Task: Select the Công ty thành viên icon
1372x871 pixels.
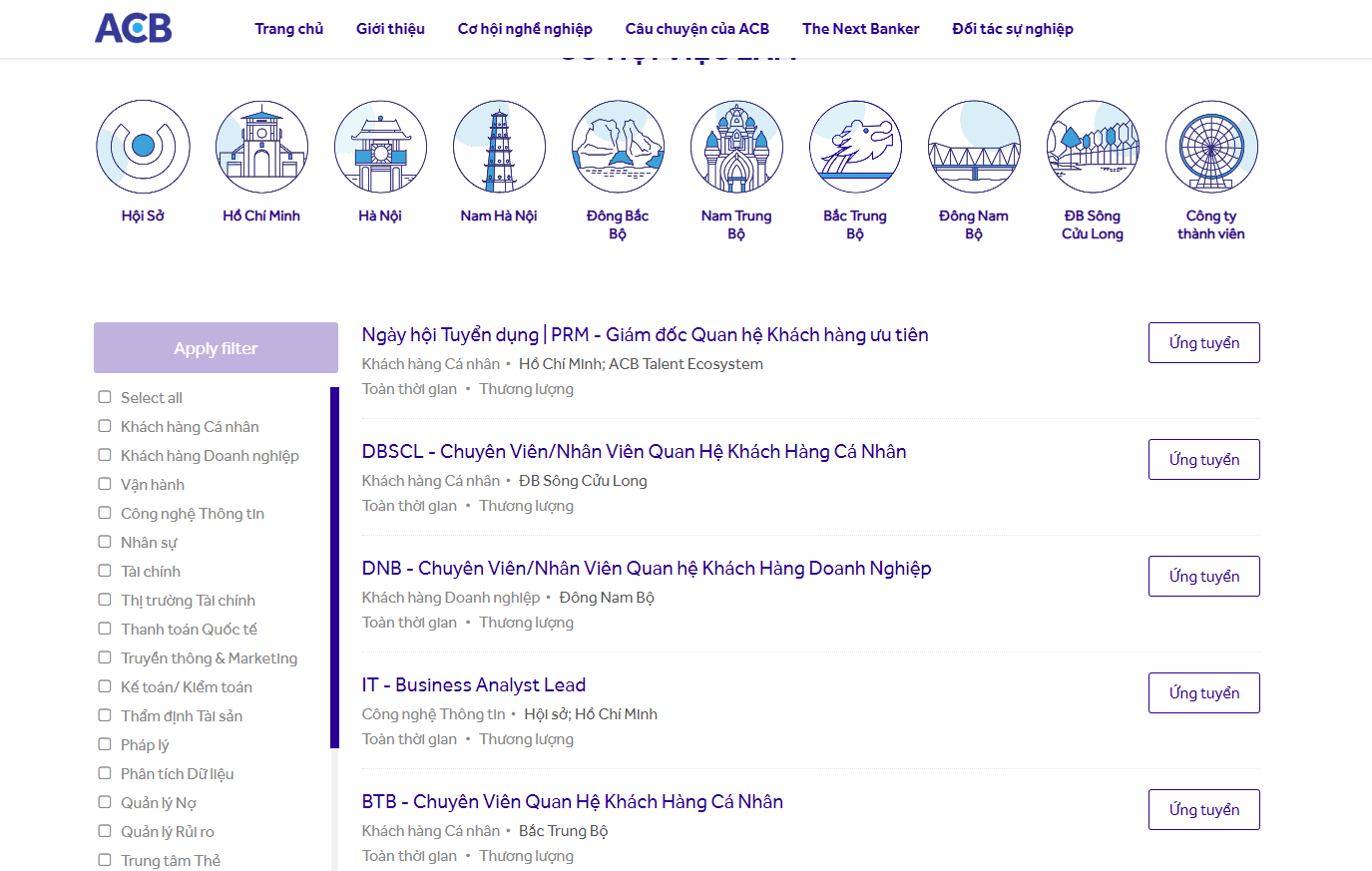Action: 1211,147
